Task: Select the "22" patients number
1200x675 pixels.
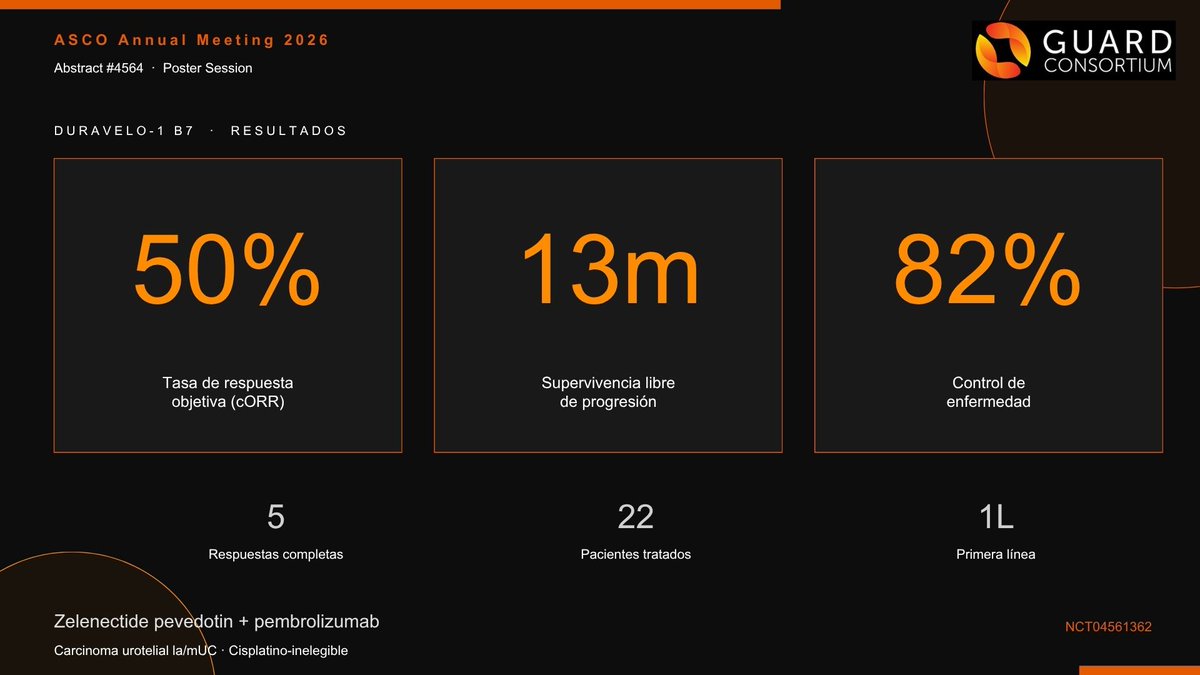Action: (636, 517)
